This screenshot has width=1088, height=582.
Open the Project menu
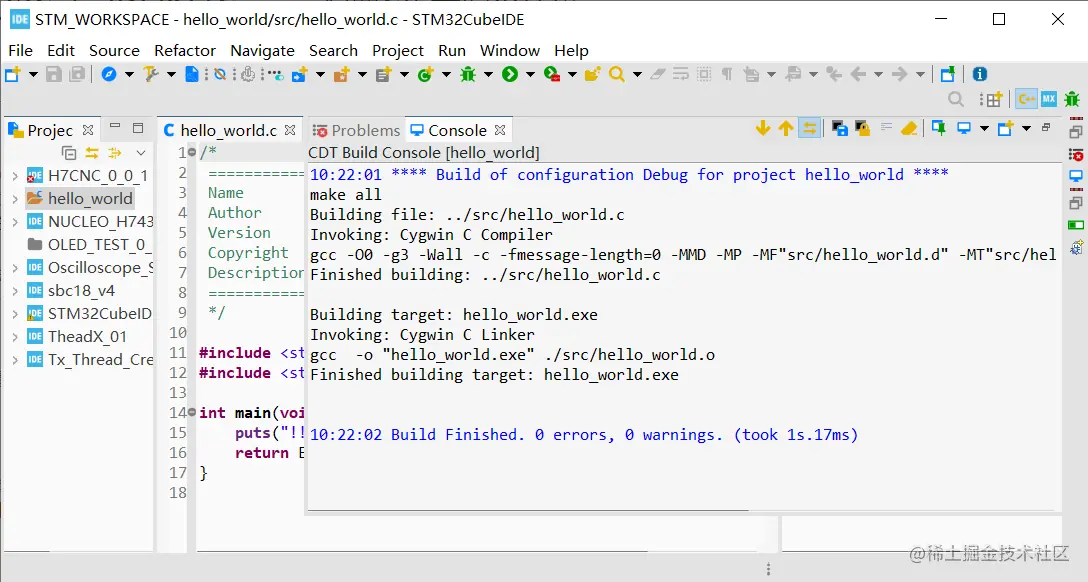point(398,51)
